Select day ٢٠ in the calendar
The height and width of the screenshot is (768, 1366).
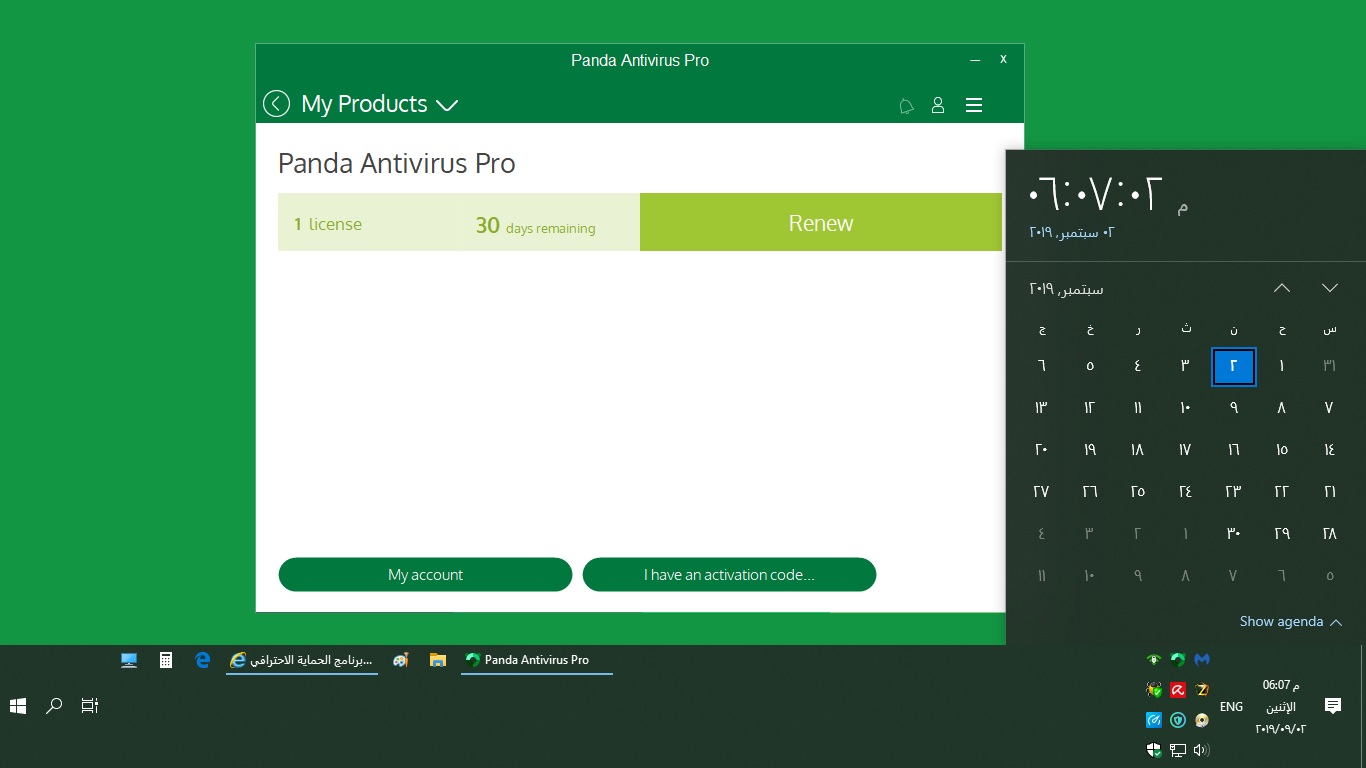[1041, 450]
